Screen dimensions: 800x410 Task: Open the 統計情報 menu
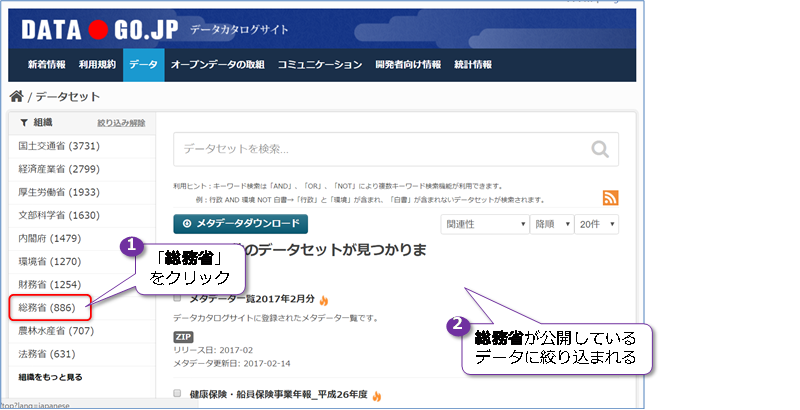[473, 65]
